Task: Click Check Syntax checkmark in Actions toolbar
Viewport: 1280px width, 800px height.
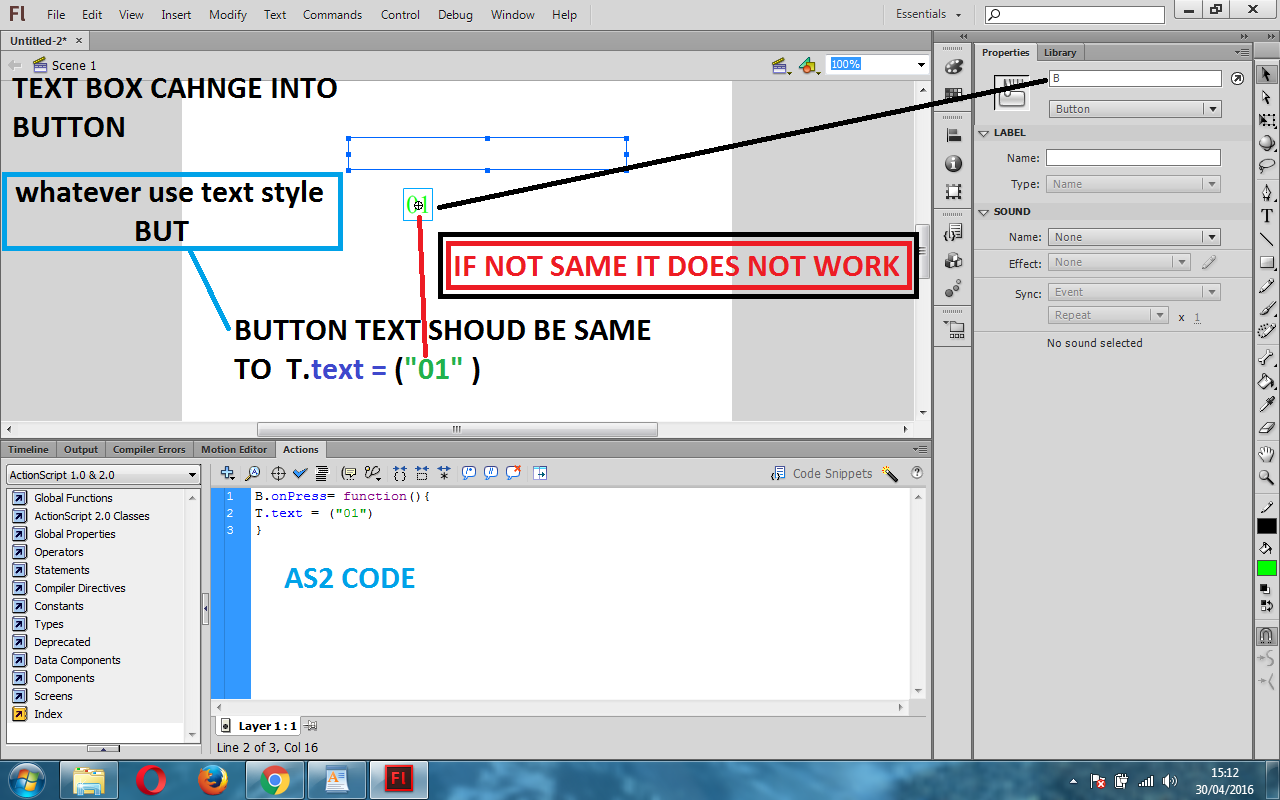Action: click(x=300, y=473)
